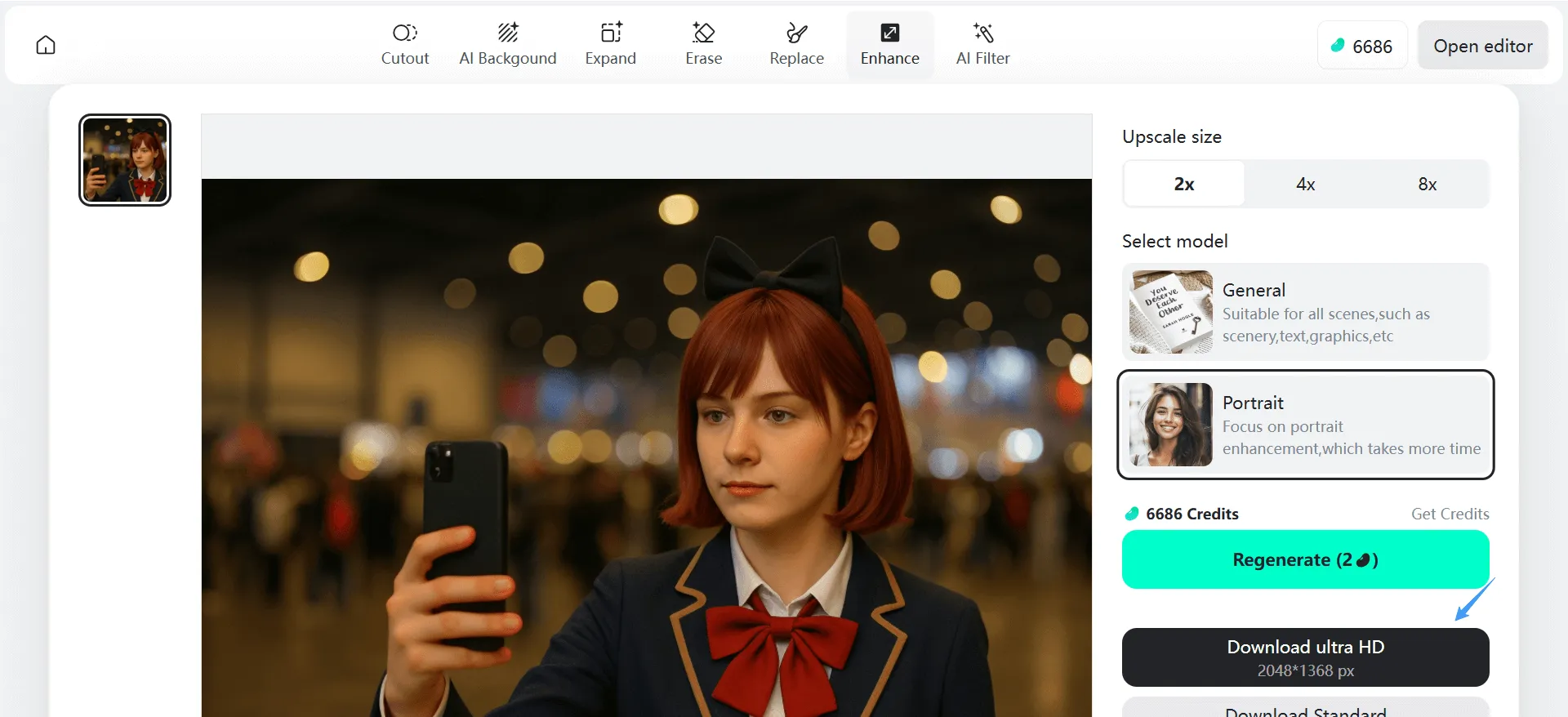Screen dimensions: 1568x717
Task: Select the cosplay selfie thumbnail
Action: point(125,160)
